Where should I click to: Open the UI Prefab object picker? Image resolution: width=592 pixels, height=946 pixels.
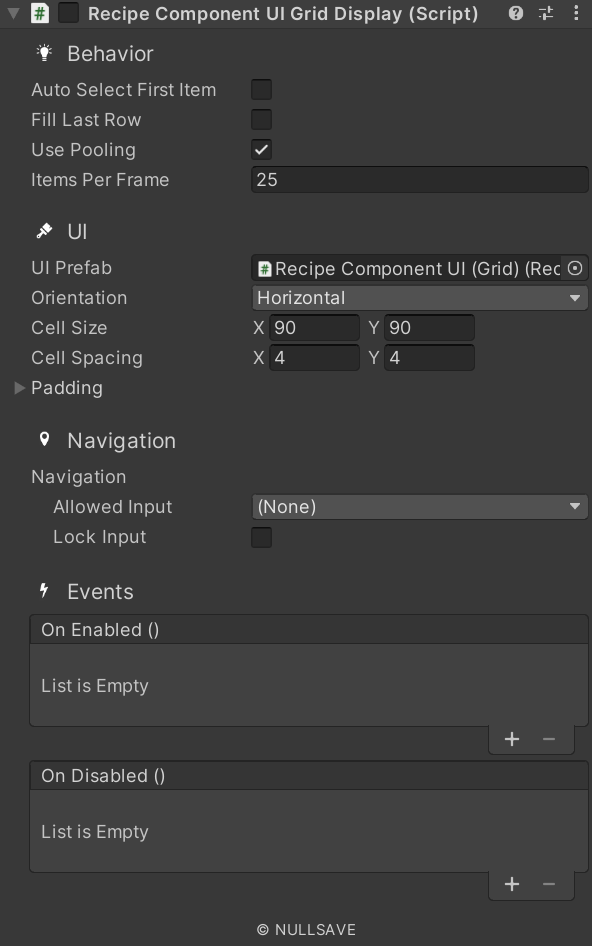click(575, 268)
